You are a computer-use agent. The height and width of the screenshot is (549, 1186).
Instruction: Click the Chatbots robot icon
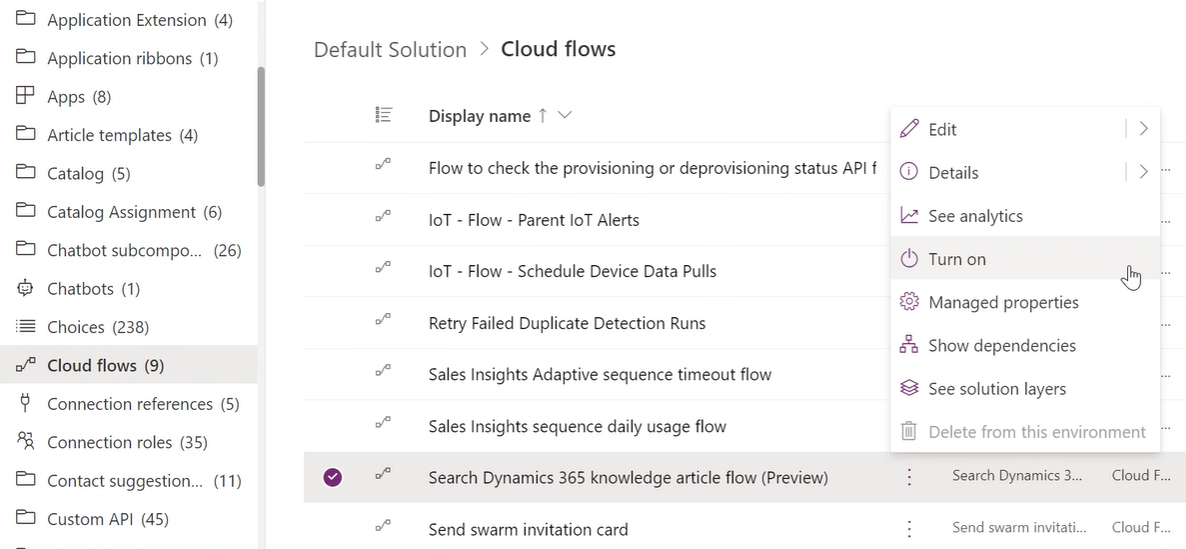[26, 288]
